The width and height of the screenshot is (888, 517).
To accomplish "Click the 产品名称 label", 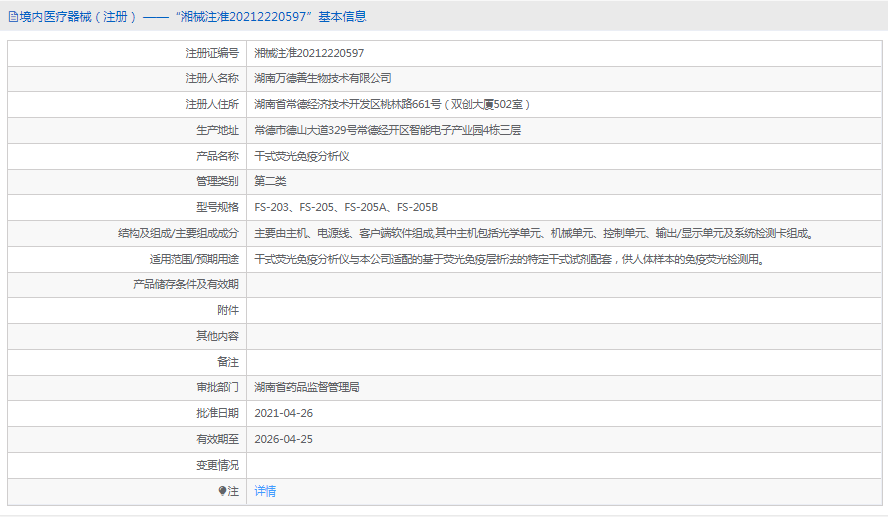I will click(217, 156).
